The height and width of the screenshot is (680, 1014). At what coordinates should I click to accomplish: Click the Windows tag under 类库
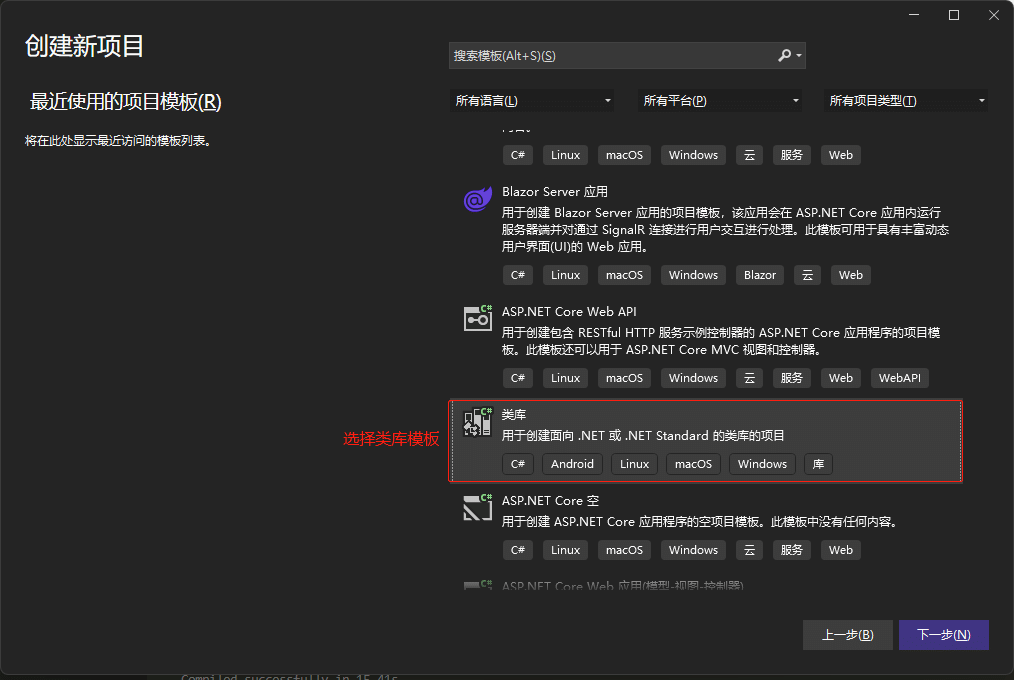pyautogui.click(x=762, y=464)
